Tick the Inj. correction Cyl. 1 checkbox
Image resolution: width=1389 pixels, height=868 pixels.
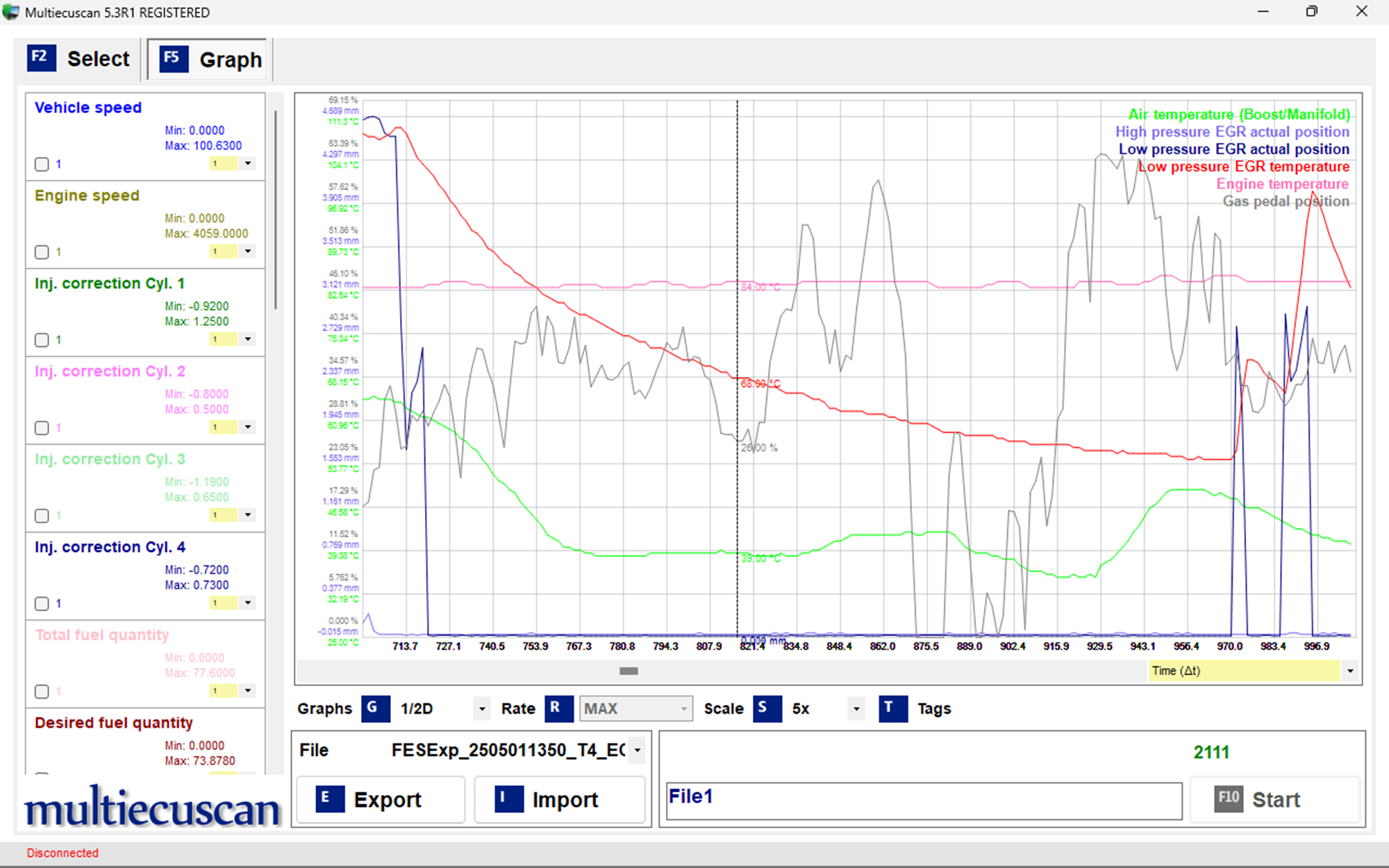pyautogui.click(x=42, y=340)
